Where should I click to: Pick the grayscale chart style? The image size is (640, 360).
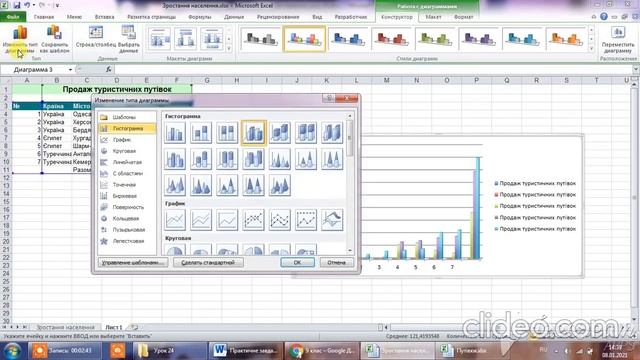(x=260, y=39)
